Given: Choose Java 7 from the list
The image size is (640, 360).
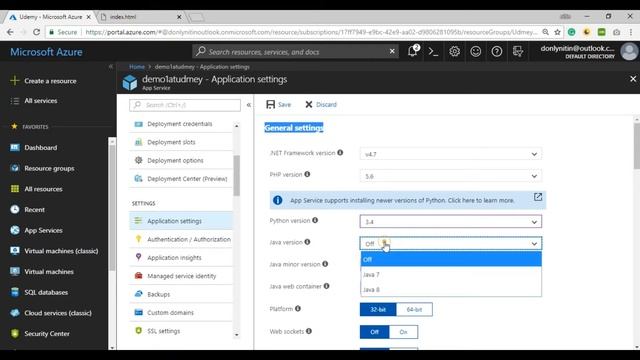Looking at the screenshot, I should (x=451, y=274).
